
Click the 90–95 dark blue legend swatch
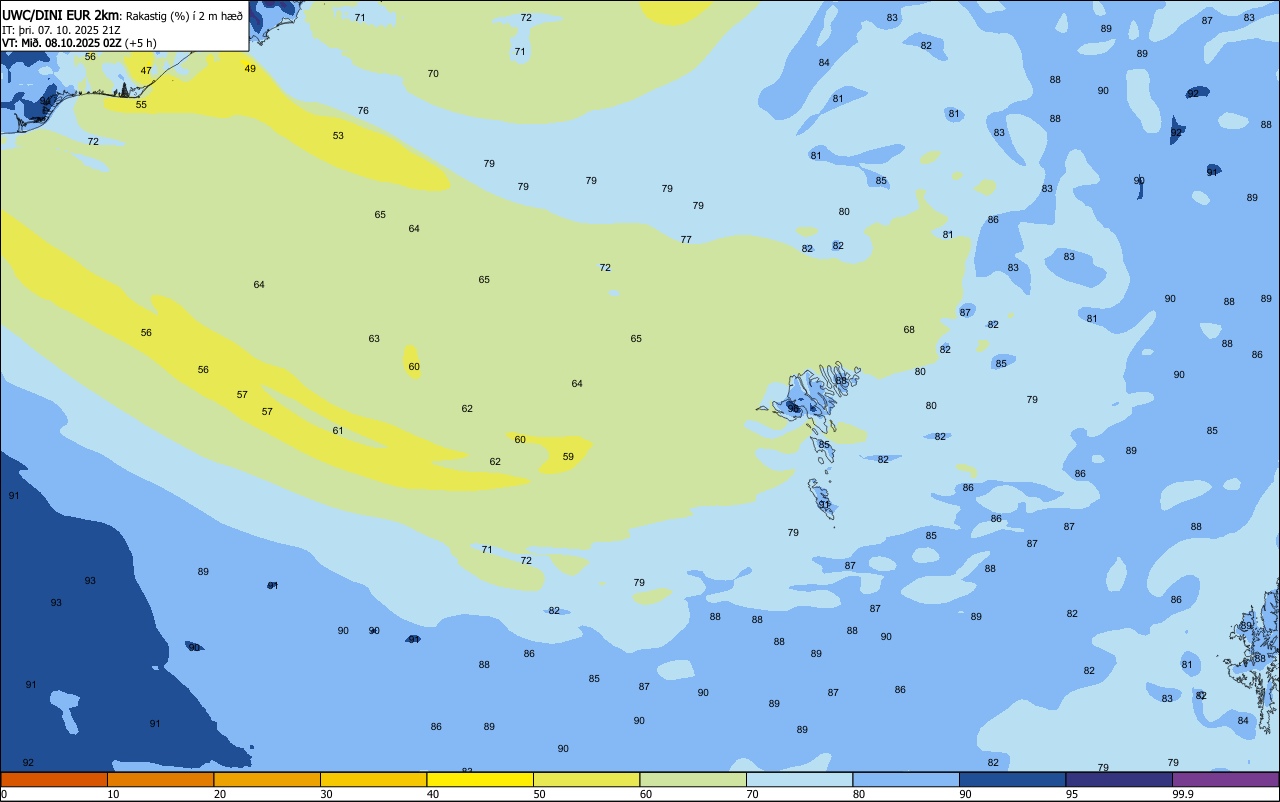pos(1012,779)
